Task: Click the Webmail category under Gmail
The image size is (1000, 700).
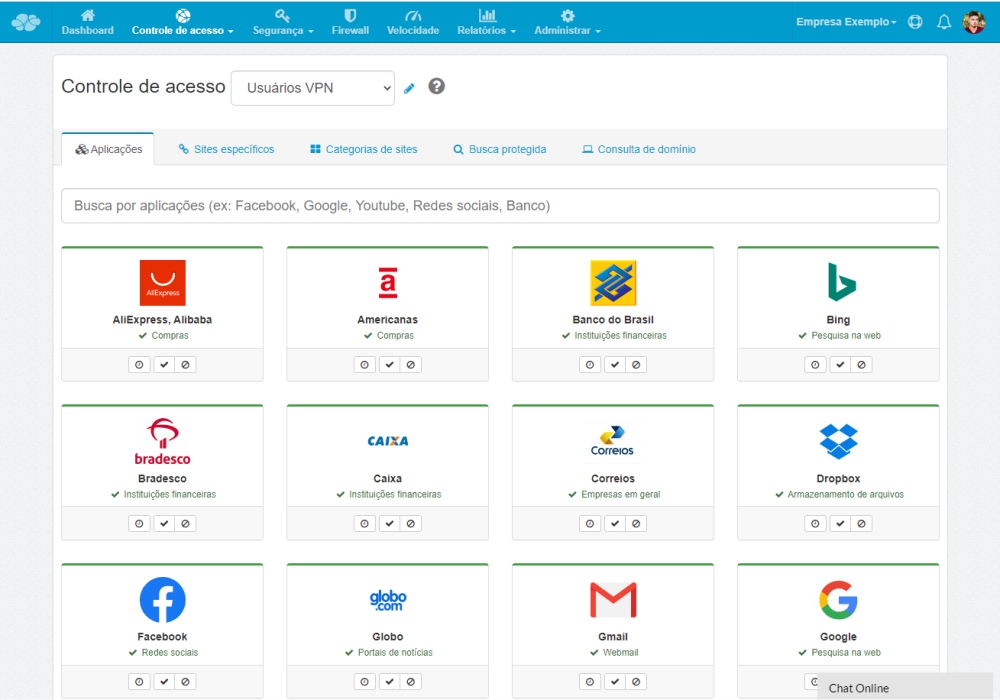Action: 620,652
